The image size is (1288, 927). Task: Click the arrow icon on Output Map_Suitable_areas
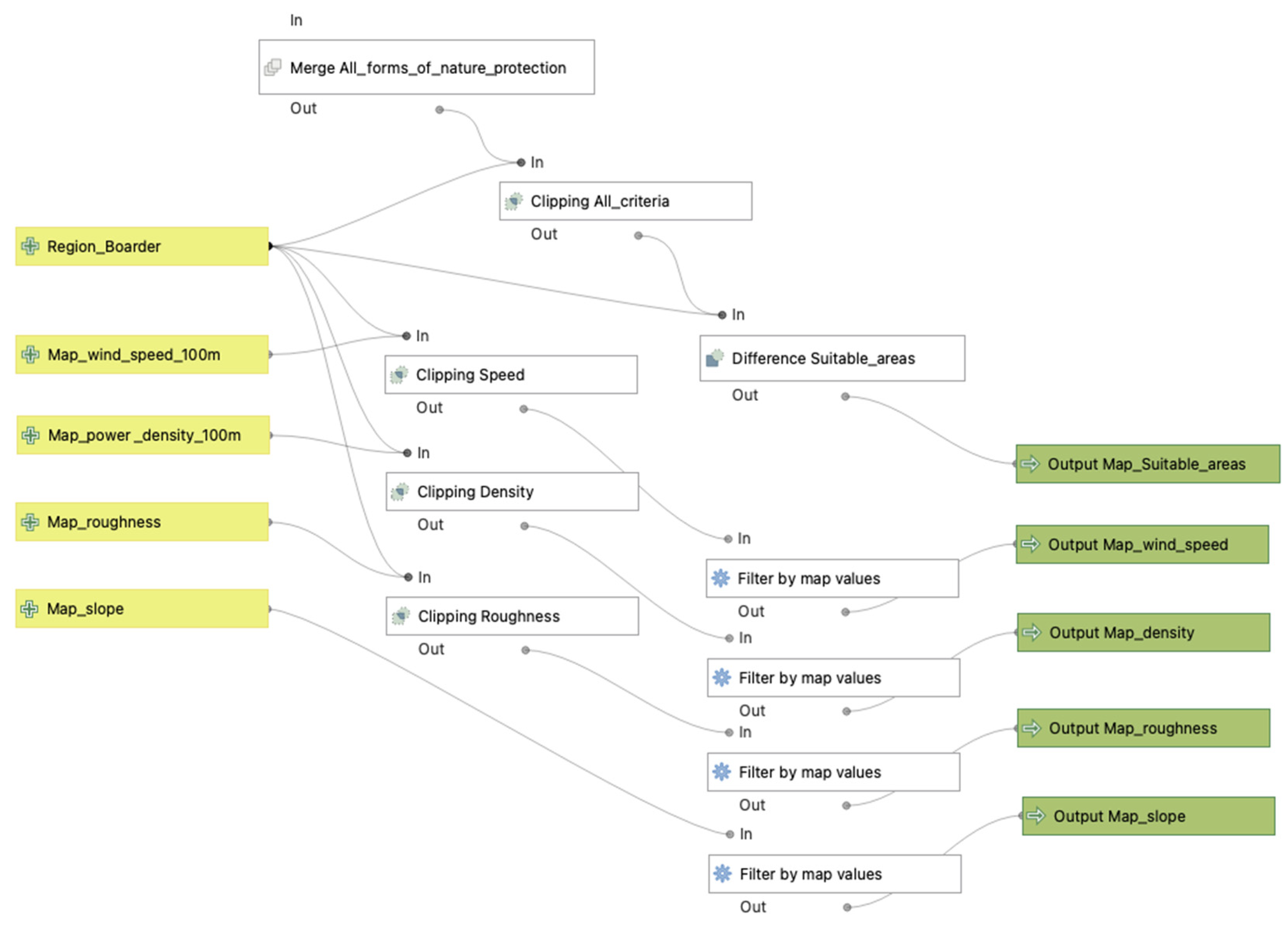click(1030, 464)
